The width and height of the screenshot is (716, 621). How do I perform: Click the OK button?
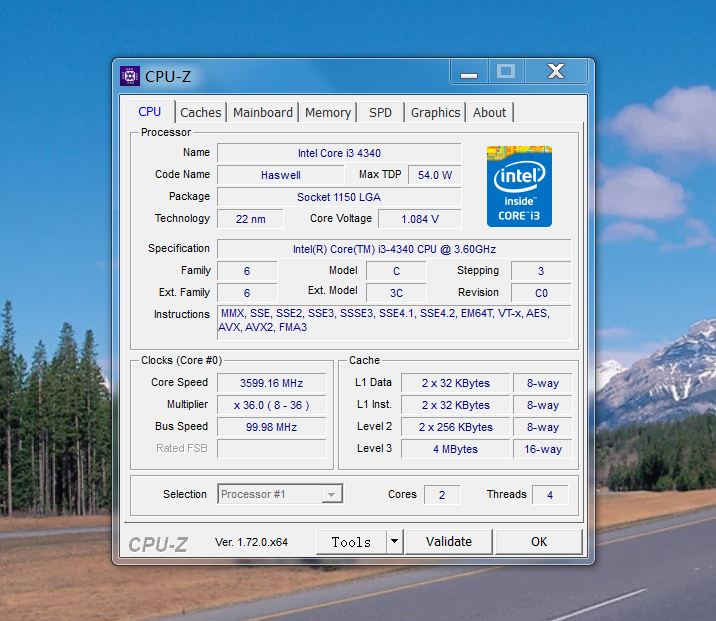539,541
